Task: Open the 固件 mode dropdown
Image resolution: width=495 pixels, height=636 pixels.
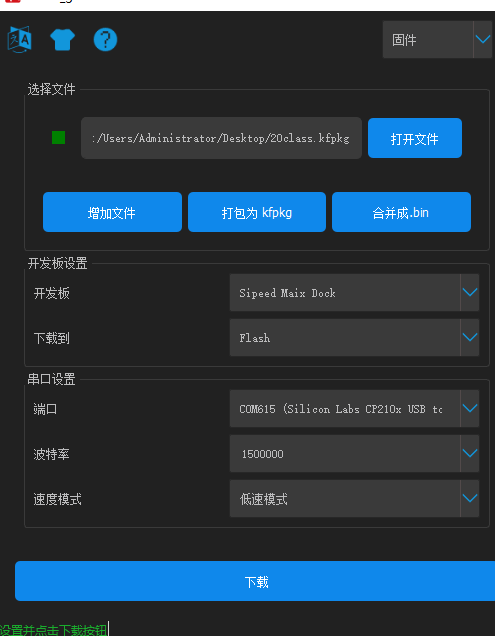Action: tap(437, 40)
